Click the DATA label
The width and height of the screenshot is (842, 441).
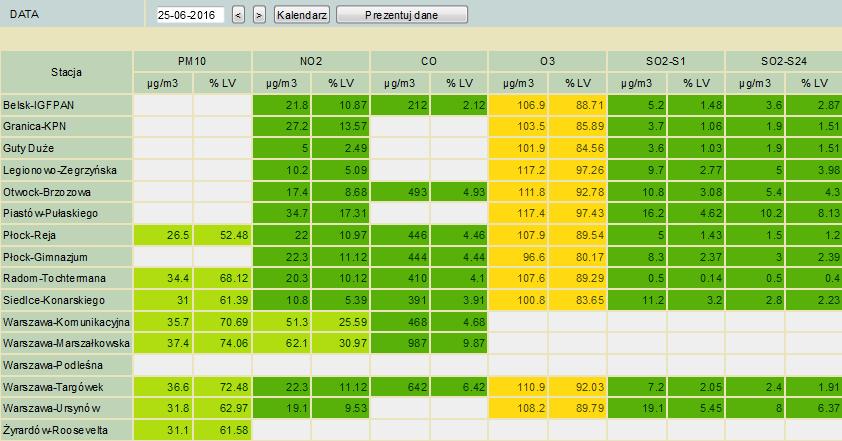coord(24,15)
